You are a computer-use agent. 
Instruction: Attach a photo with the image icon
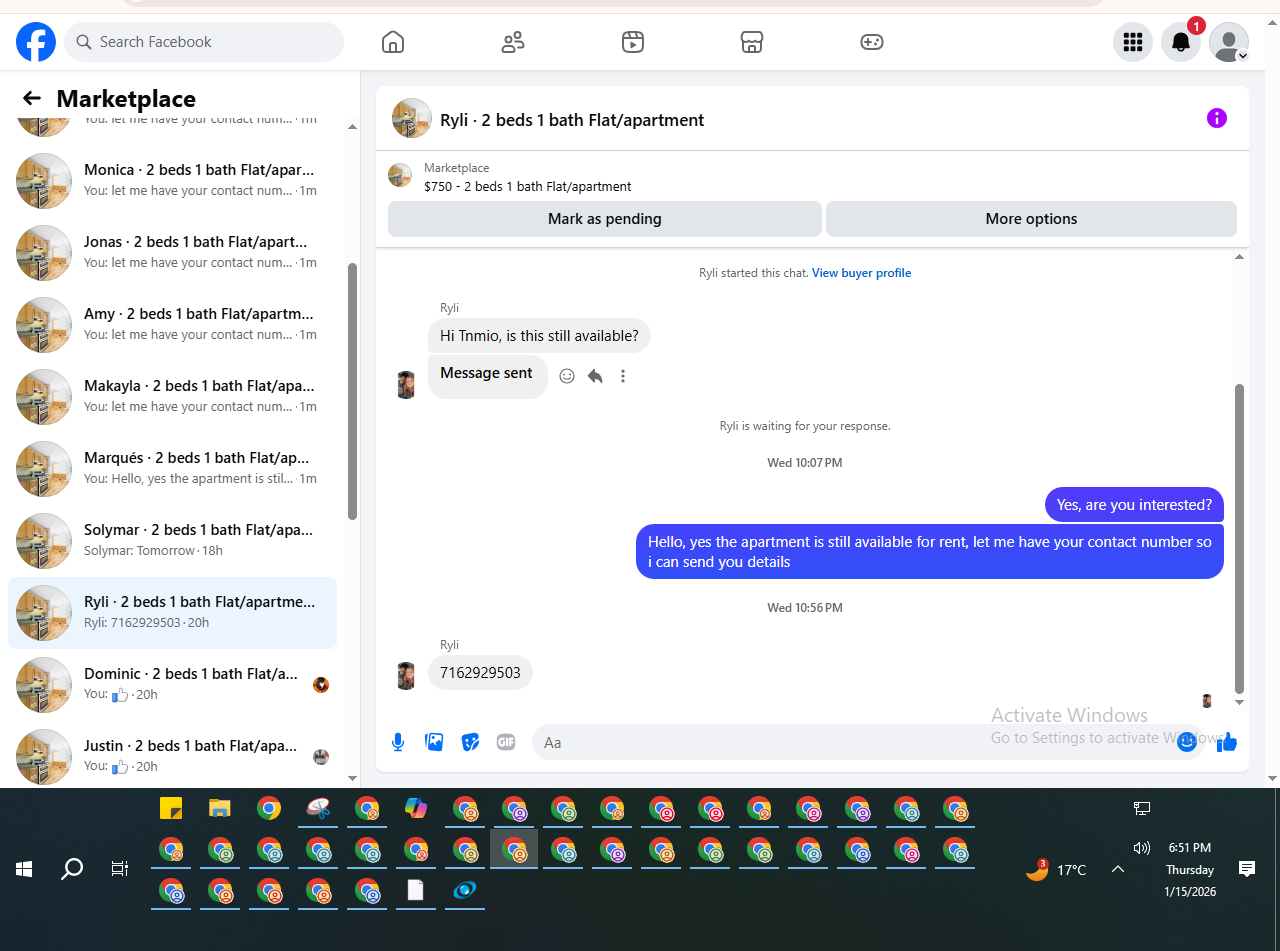(434, 742)
